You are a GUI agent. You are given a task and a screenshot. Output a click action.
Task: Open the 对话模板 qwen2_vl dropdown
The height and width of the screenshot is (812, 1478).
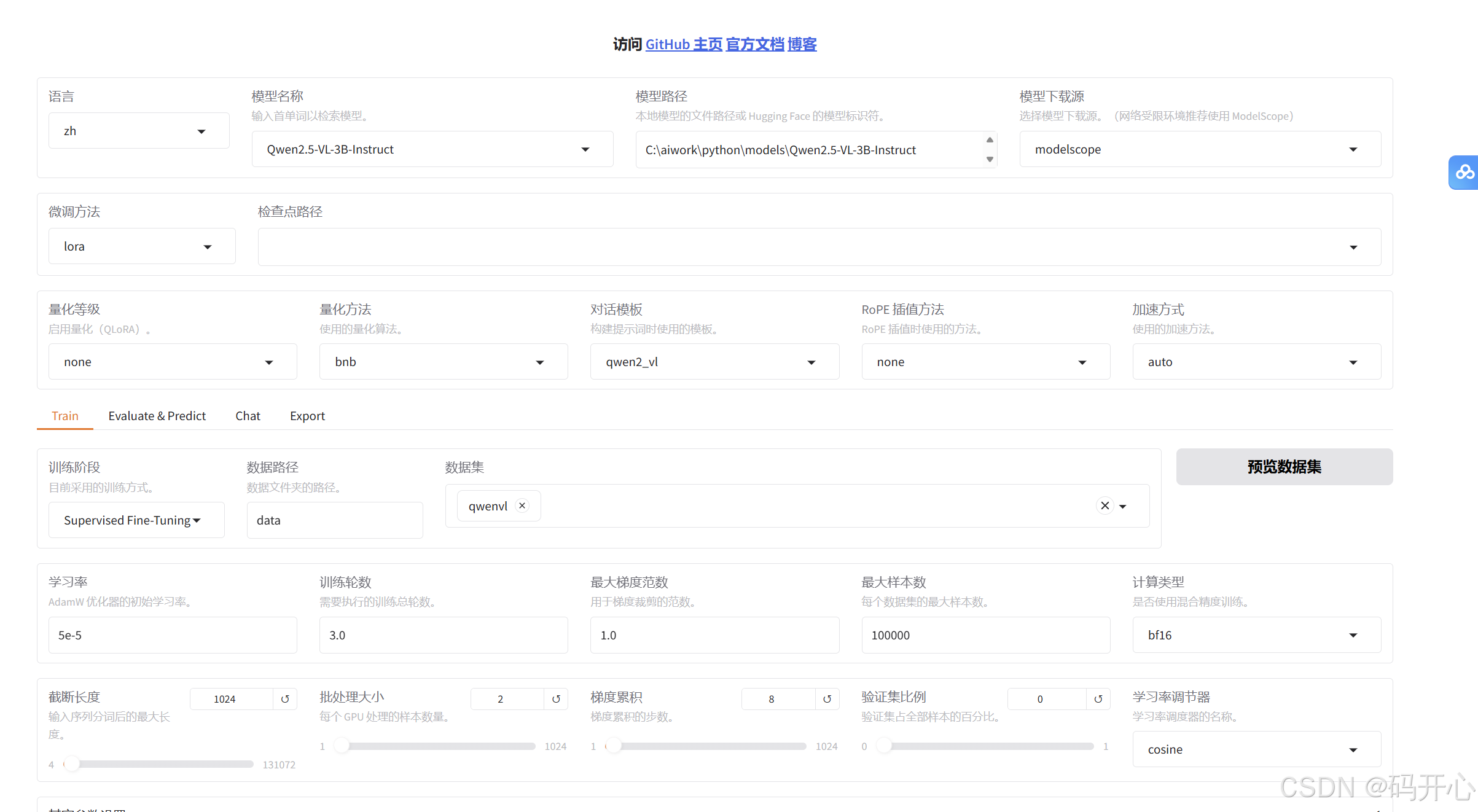714,362
